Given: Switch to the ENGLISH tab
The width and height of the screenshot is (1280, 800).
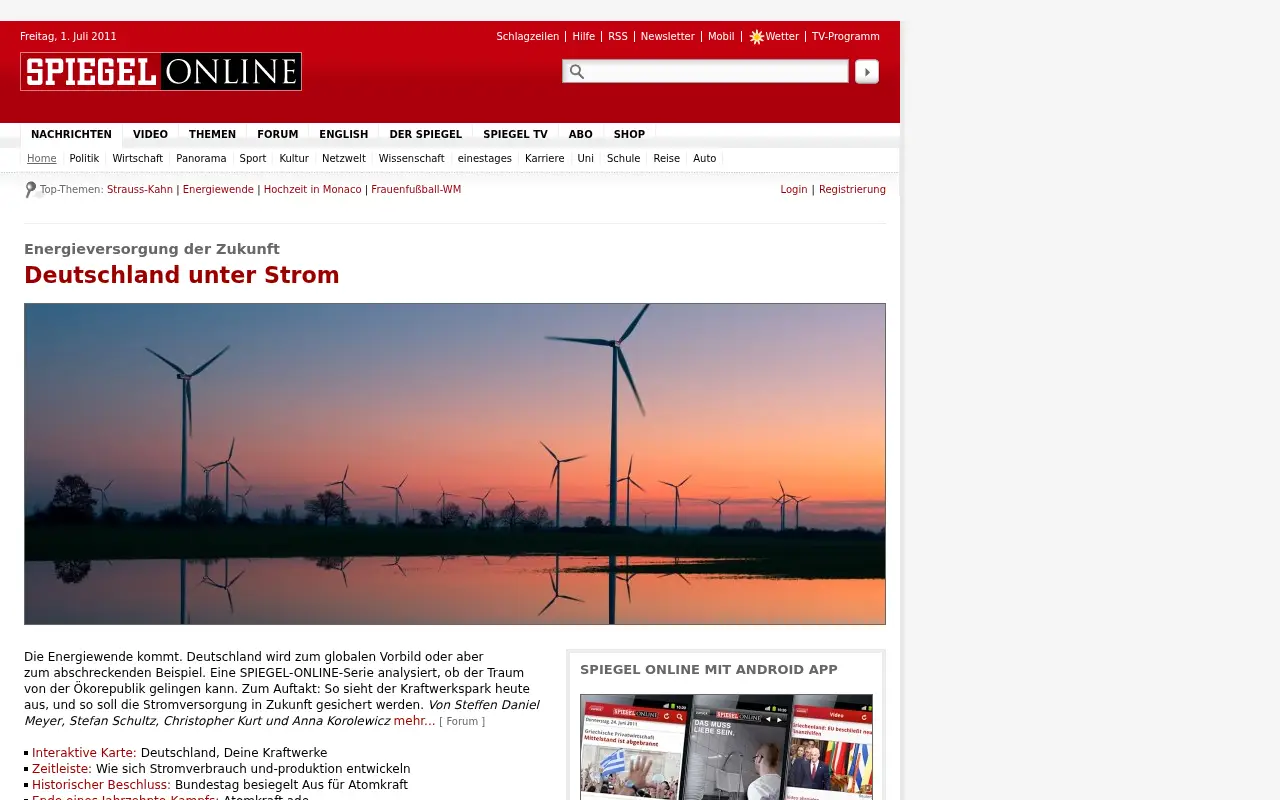Looking at the screenshot, I should (x=343, y=135).
